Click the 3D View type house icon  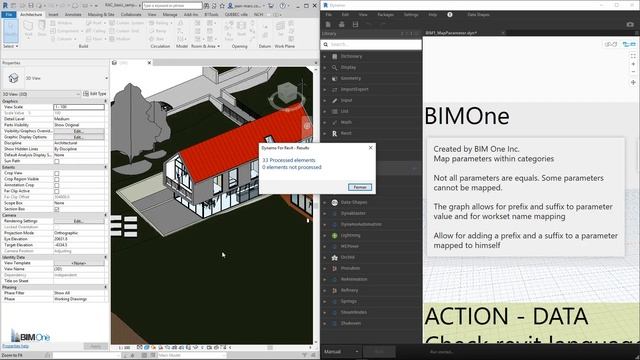point(13,78)
